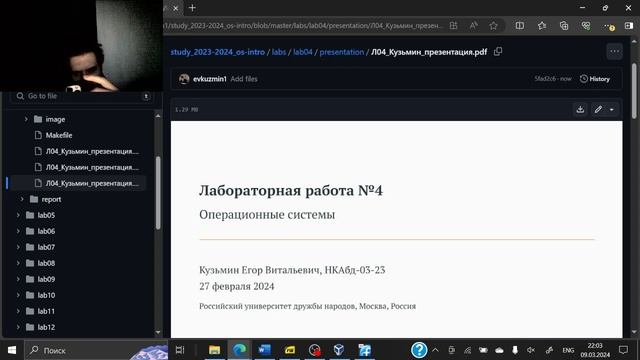This screenshot has height=360, width=640.
Task: Navigate to the lab04 breadcrumb folder
Action: (302, 52)
